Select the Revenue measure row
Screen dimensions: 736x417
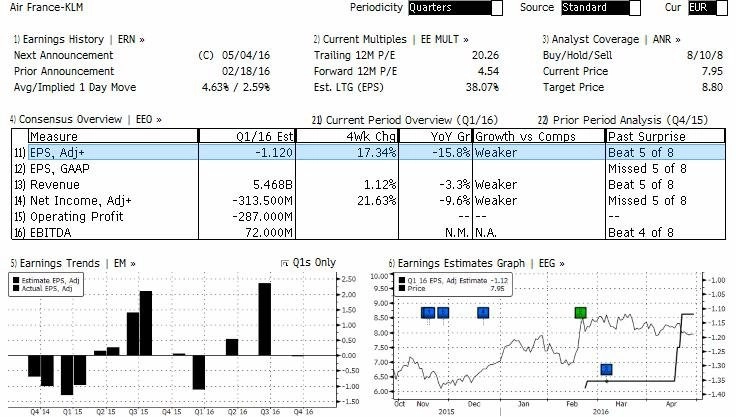(368, 185)
